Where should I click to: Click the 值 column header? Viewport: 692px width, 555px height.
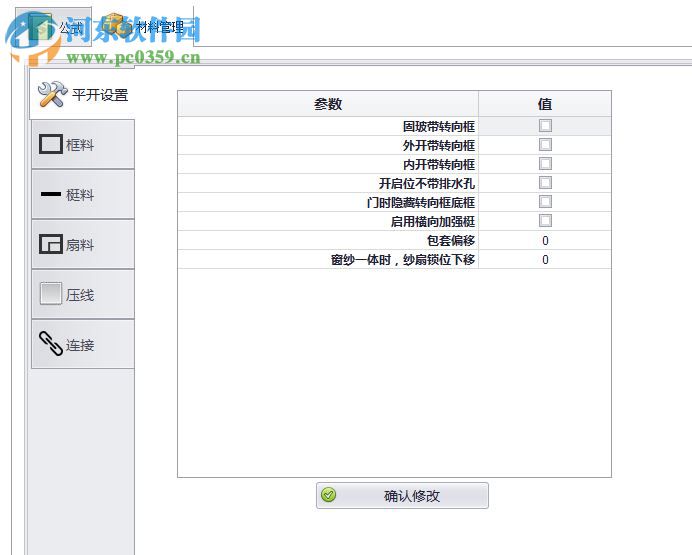coord(545,104)
